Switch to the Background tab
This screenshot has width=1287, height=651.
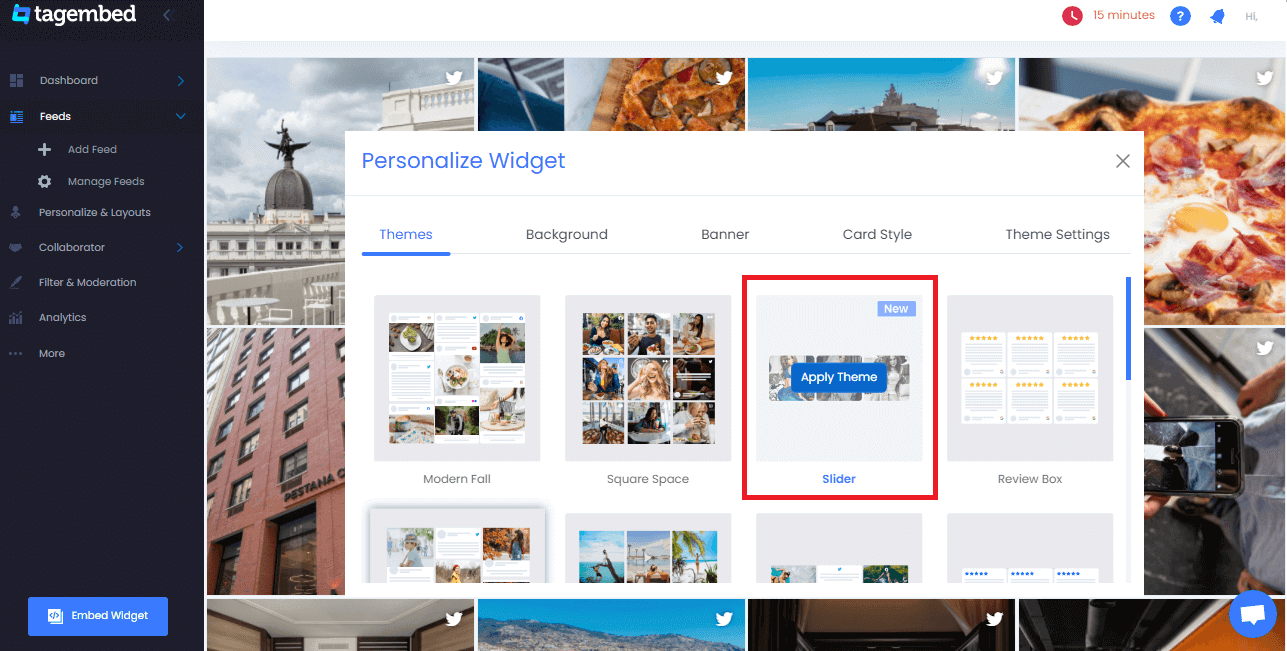566,234
